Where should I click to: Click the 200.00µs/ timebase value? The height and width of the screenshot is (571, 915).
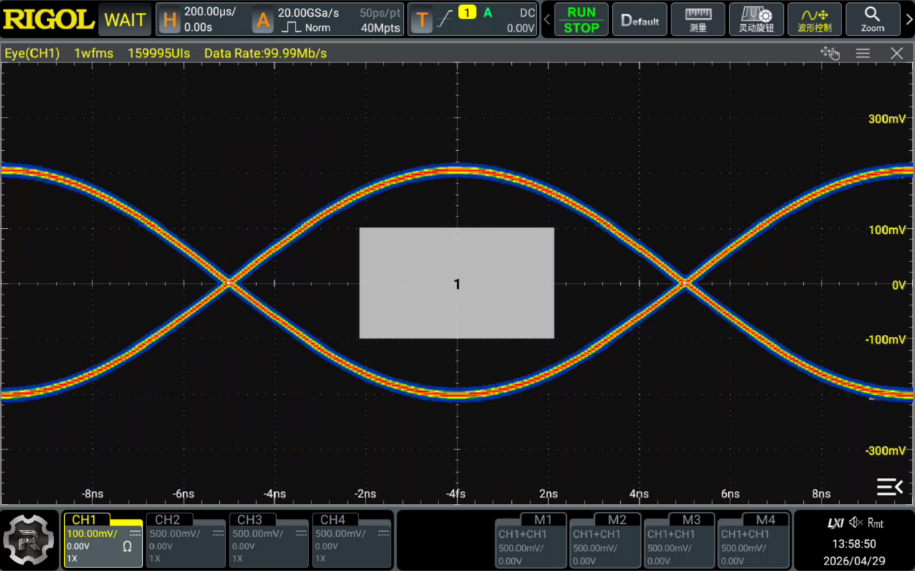click(x=210, y=12)
